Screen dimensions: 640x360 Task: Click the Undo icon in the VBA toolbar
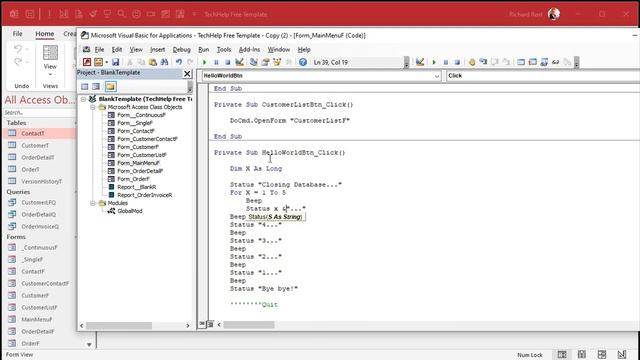pyautogui.click(x=178, y=62)
